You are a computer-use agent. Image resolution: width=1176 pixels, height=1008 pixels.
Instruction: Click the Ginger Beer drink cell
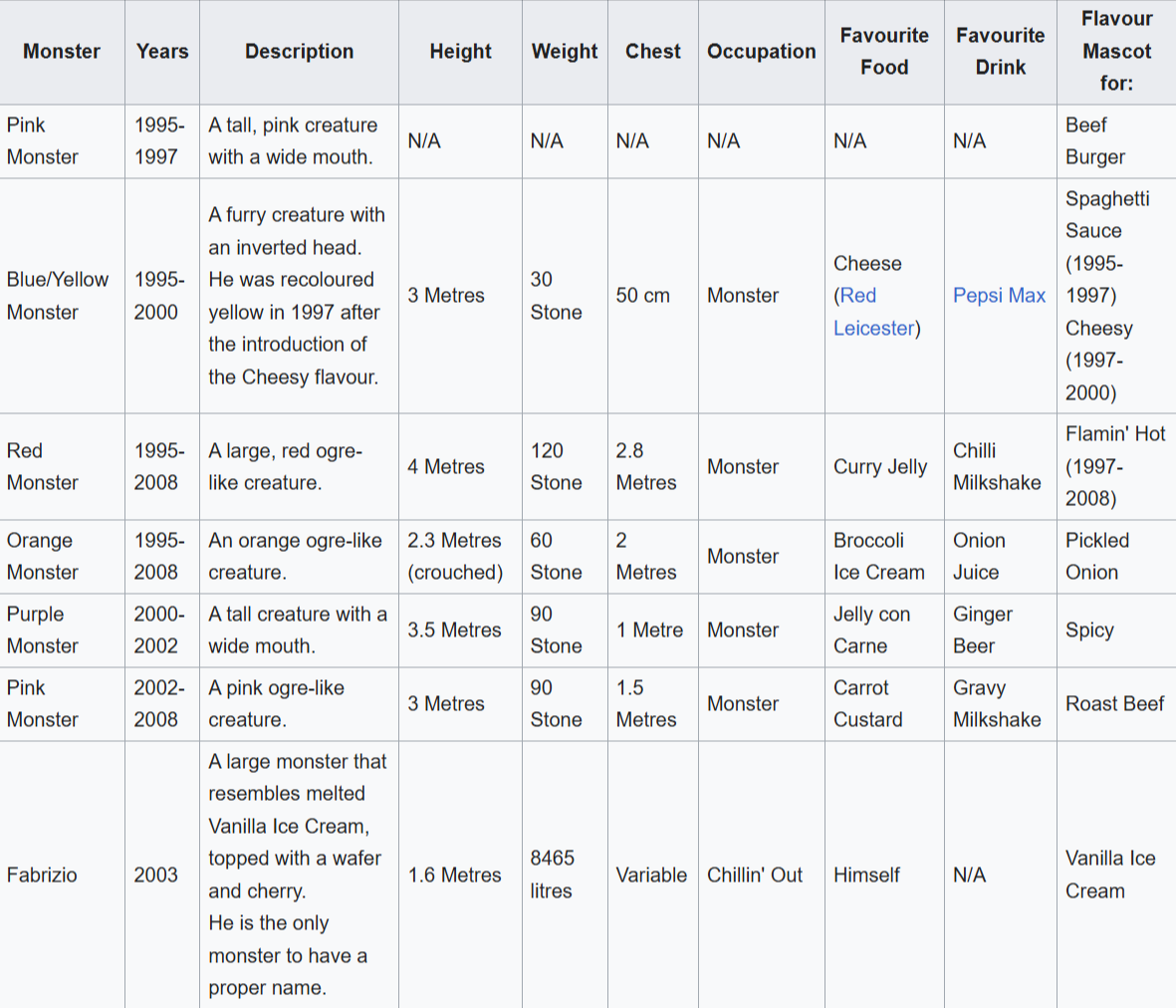(x=1001, y=630)
